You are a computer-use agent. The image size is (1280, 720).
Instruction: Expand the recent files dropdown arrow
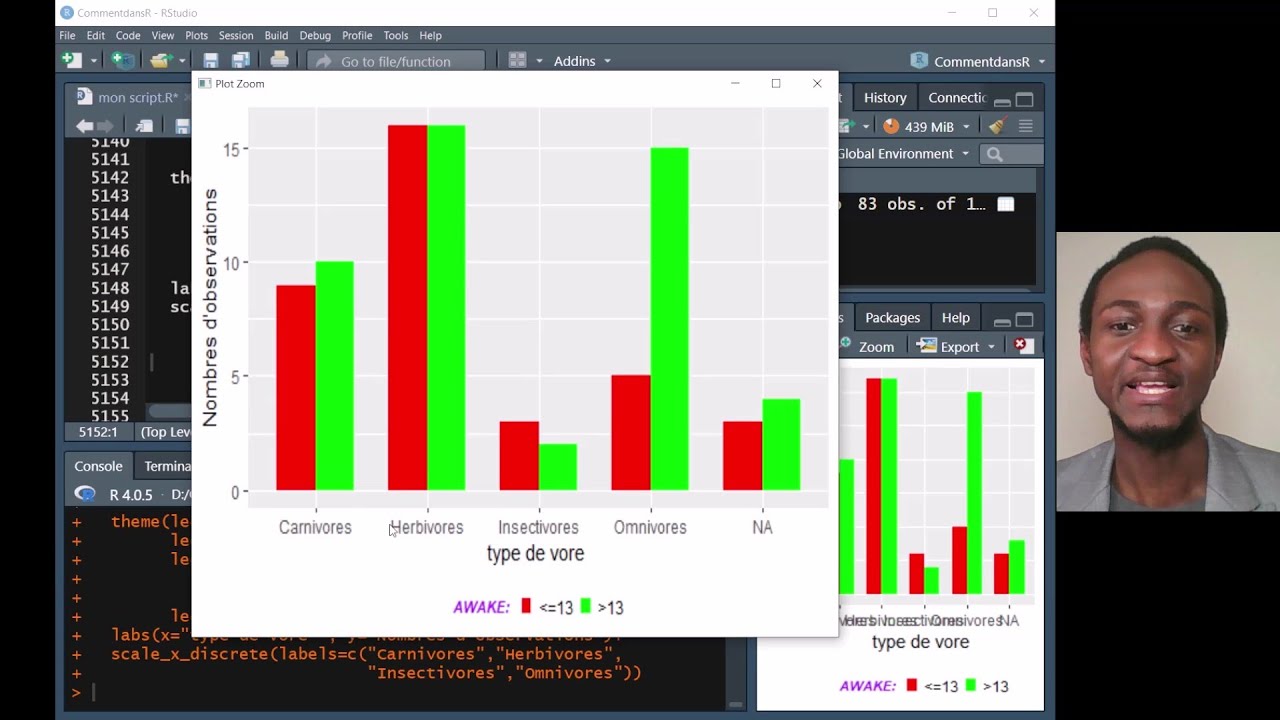(180, 61)
